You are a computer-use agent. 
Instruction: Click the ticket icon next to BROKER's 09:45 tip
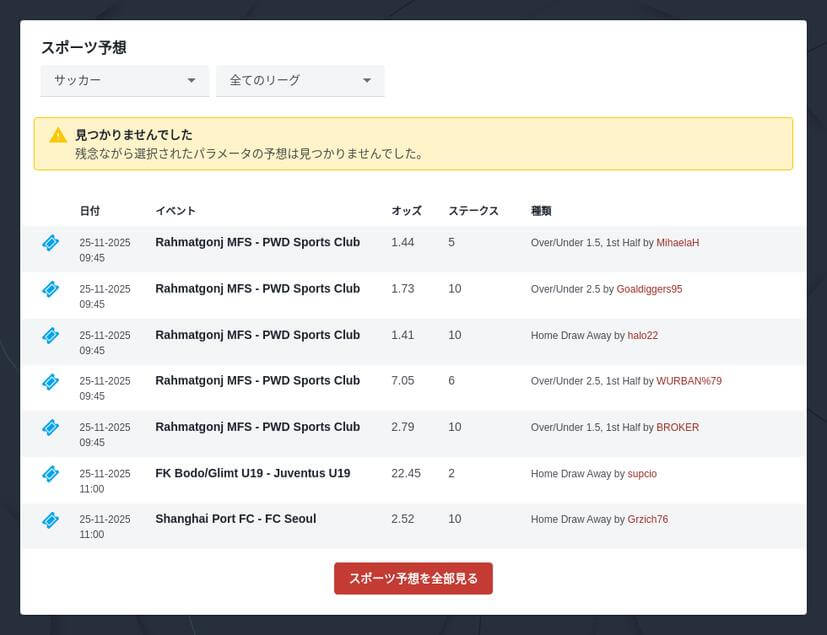click(50, 427)
